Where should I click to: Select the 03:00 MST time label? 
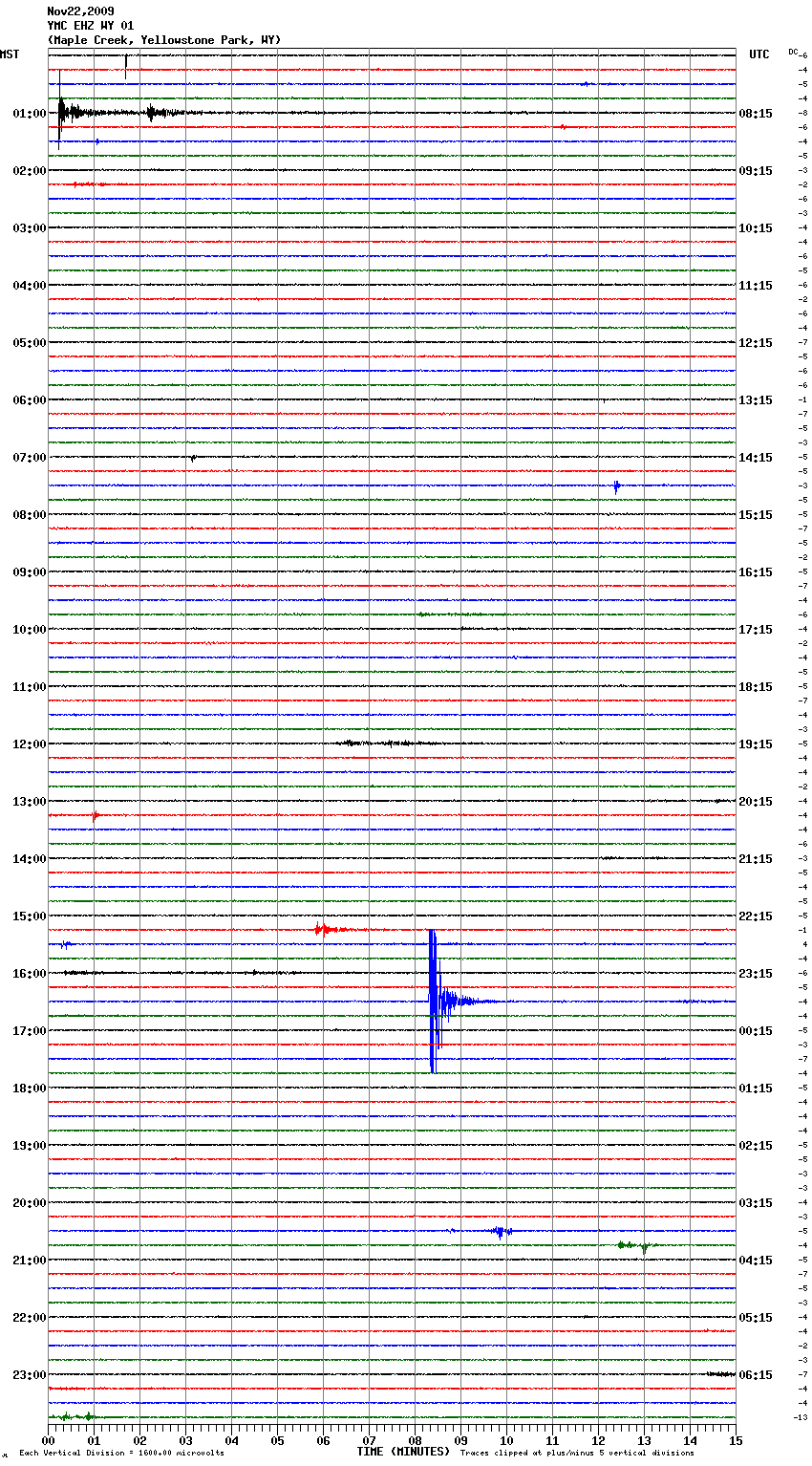coord(29,227)
